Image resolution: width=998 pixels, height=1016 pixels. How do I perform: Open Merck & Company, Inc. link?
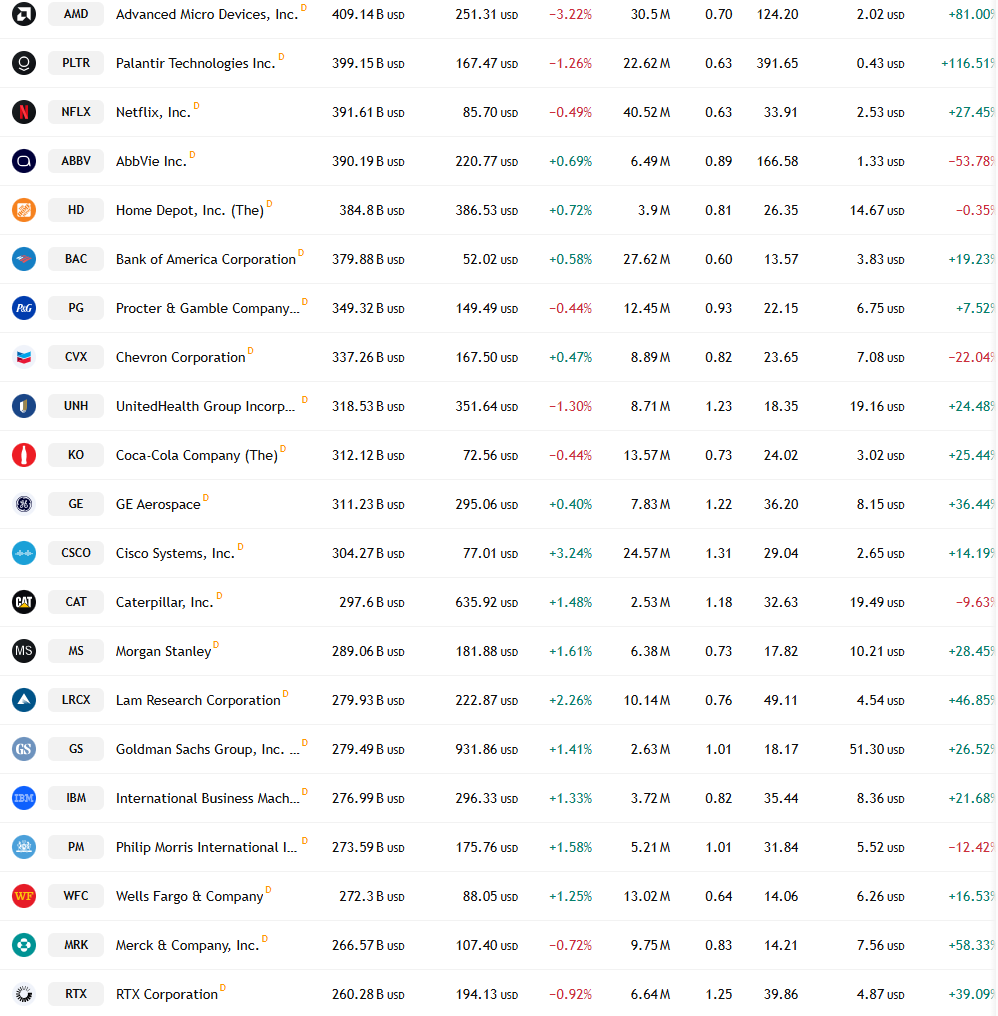click(187, 945)
